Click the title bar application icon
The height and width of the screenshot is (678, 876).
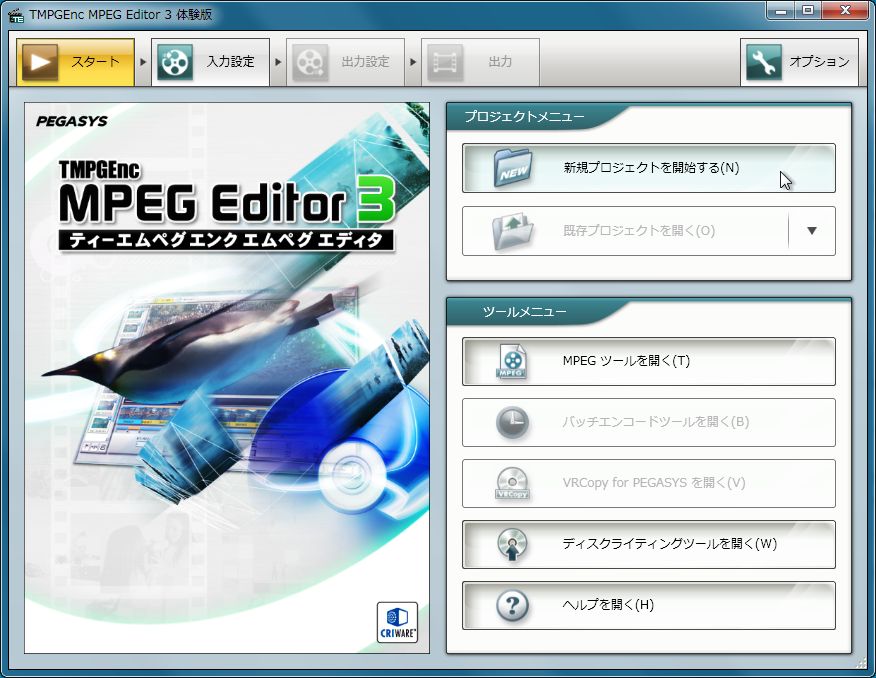point(16,15)
